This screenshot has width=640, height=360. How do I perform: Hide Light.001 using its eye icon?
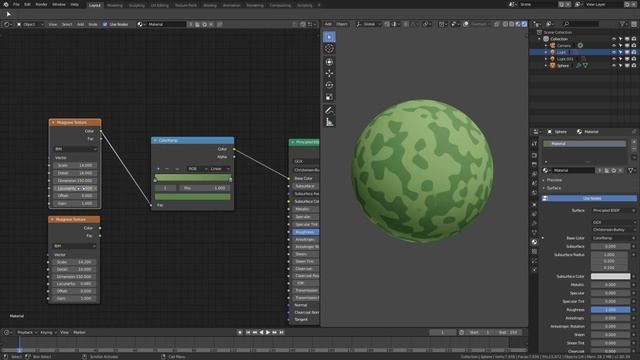[x=613, y=59]
